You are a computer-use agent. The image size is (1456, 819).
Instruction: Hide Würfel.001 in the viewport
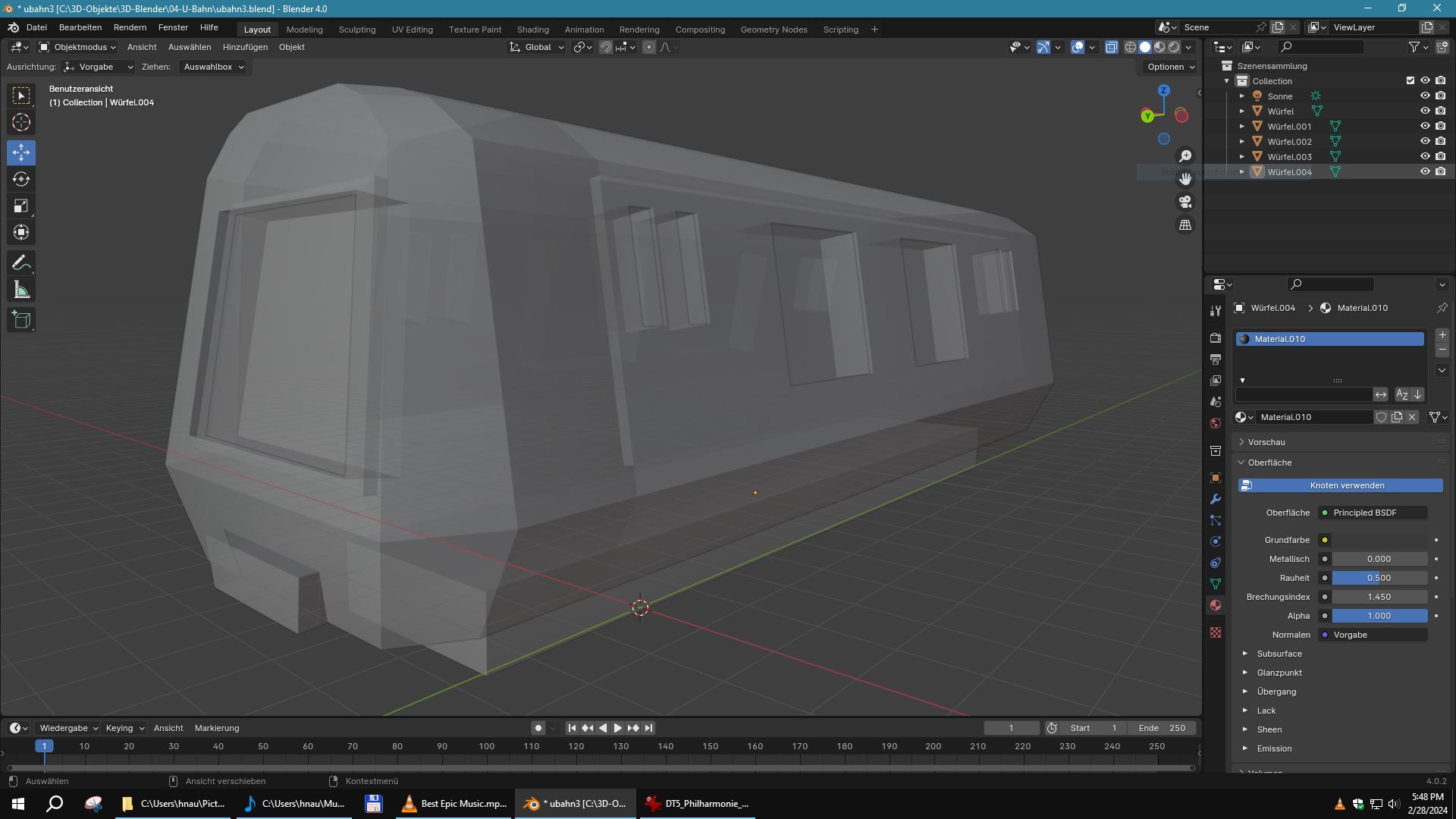click(x=1425, y=126)
